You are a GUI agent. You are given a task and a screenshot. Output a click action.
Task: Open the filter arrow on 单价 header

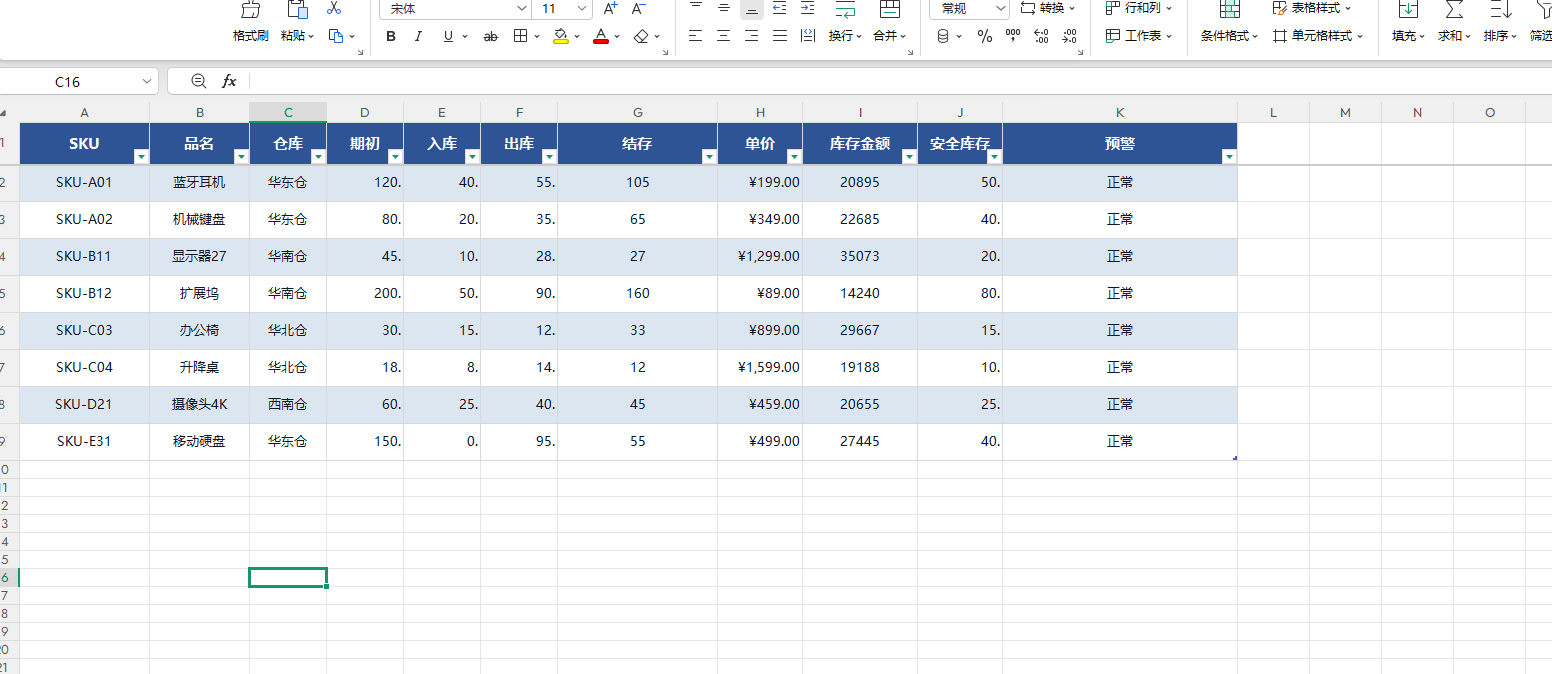[x=794, y=156]
